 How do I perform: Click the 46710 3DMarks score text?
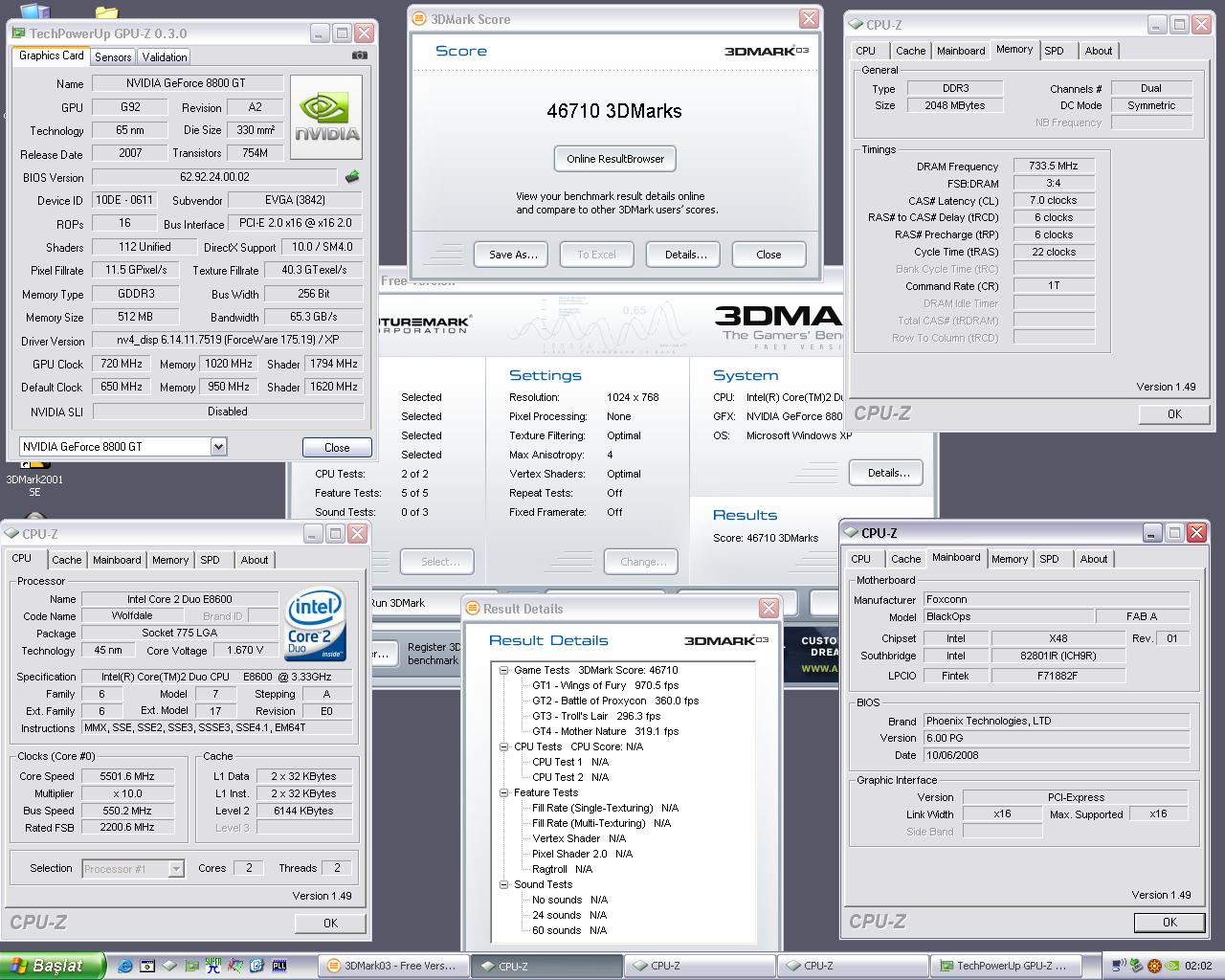pyautogui.click(x=614, y=111)
